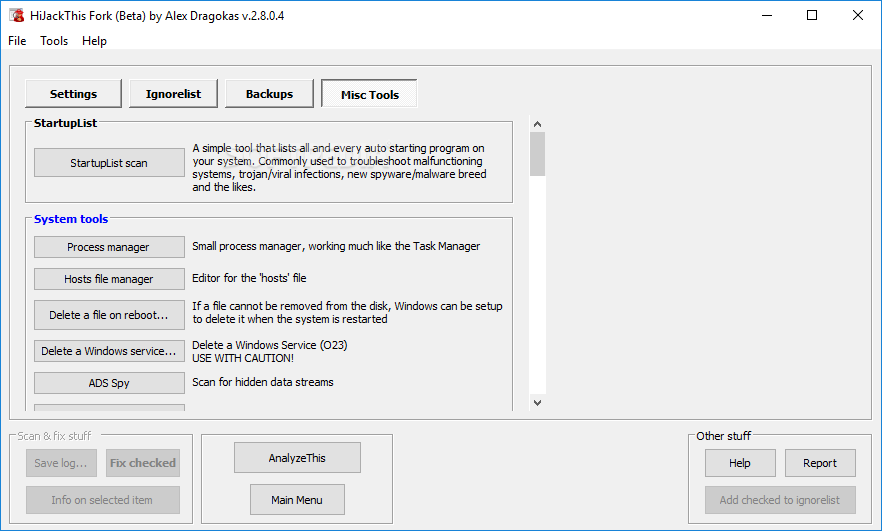Click Info on selected item button

tap(103, 500)
